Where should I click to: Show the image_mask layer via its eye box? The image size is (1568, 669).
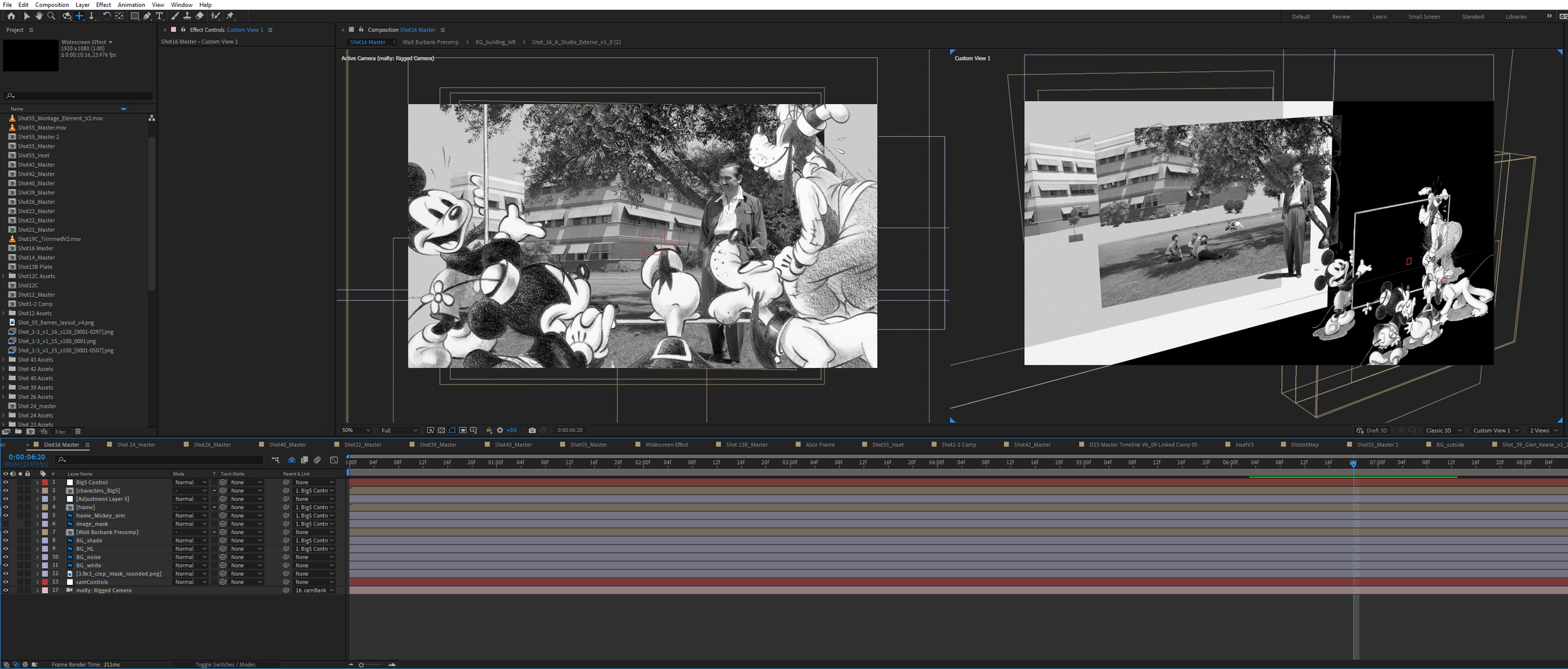[x=6, y=524]
